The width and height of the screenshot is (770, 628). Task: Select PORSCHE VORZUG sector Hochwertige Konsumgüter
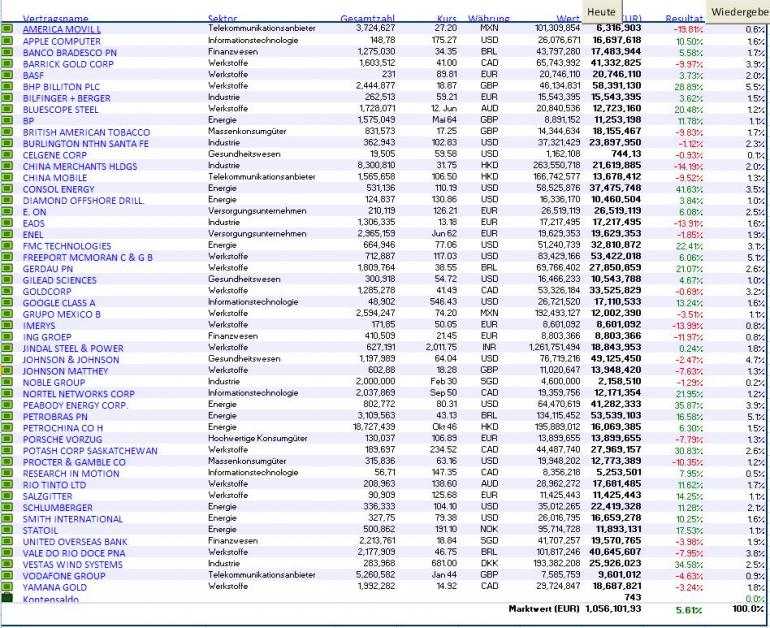click(x=257, y=438)
